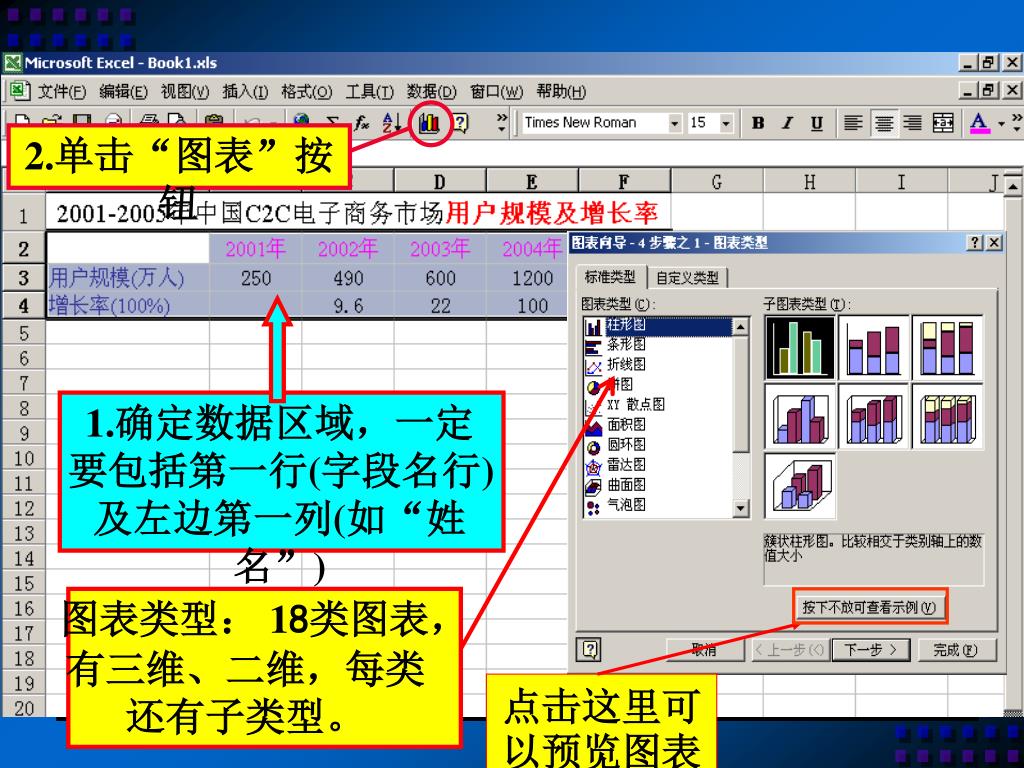Click the Font Color A icon
1024x768 pixels.
point(978,123)
